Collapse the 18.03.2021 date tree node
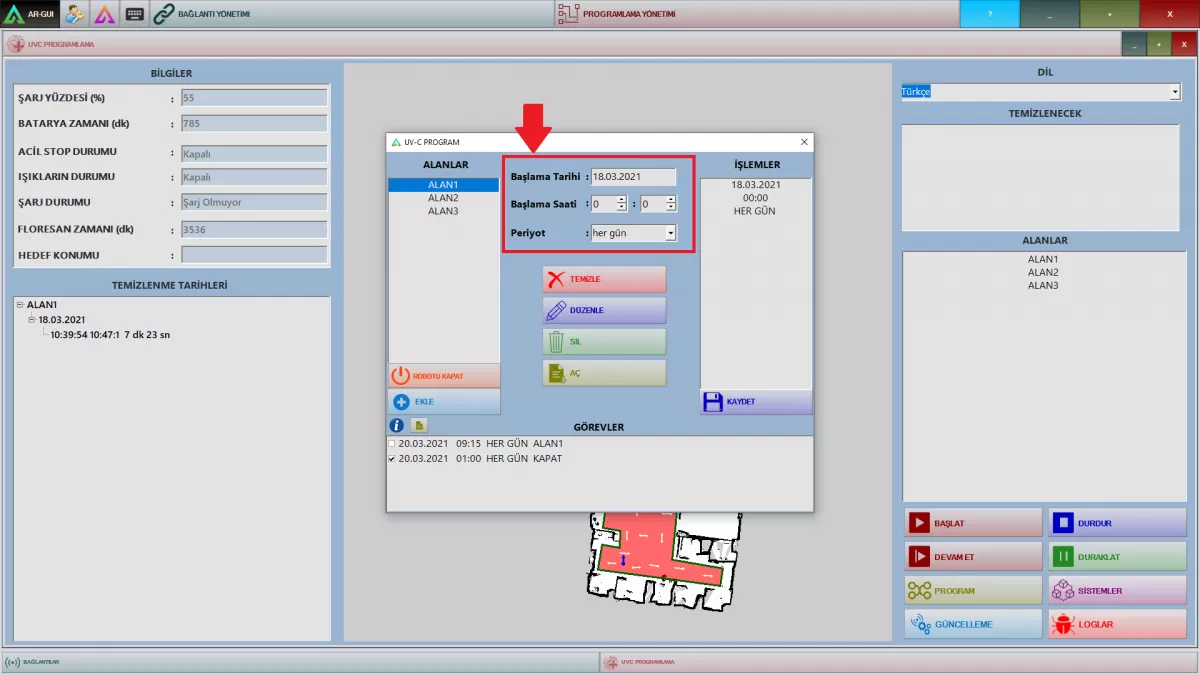Viewport: 1200px width, 675px height. point(32,320)
